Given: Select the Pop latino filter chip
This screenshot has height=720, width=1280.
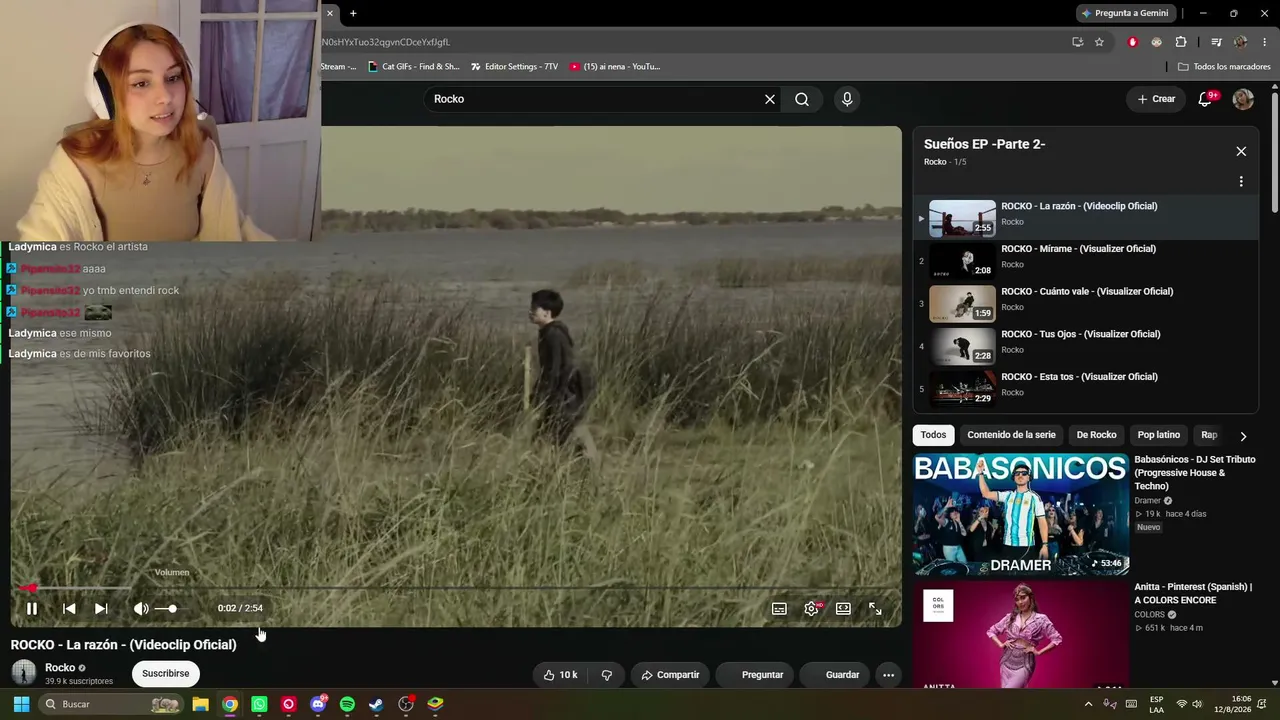Looking at the screenshot, I should point(1158,435).
